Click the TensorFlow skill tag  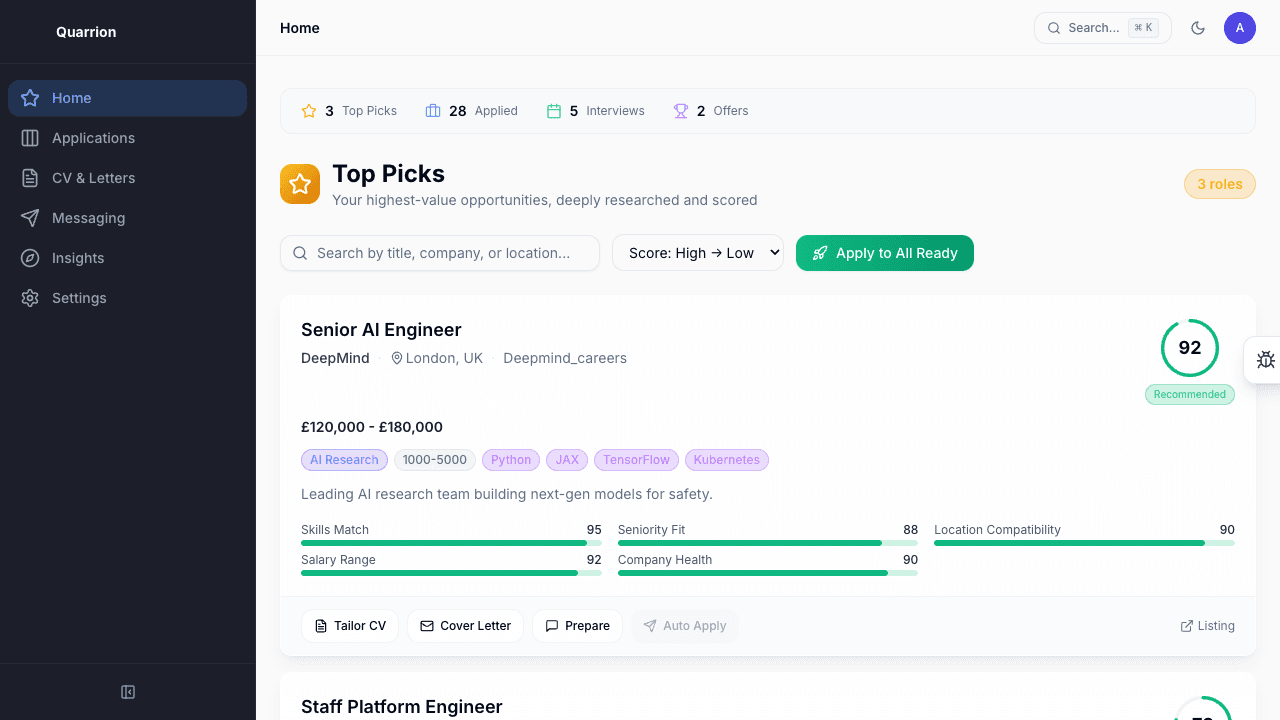click(x=636, y=460)
